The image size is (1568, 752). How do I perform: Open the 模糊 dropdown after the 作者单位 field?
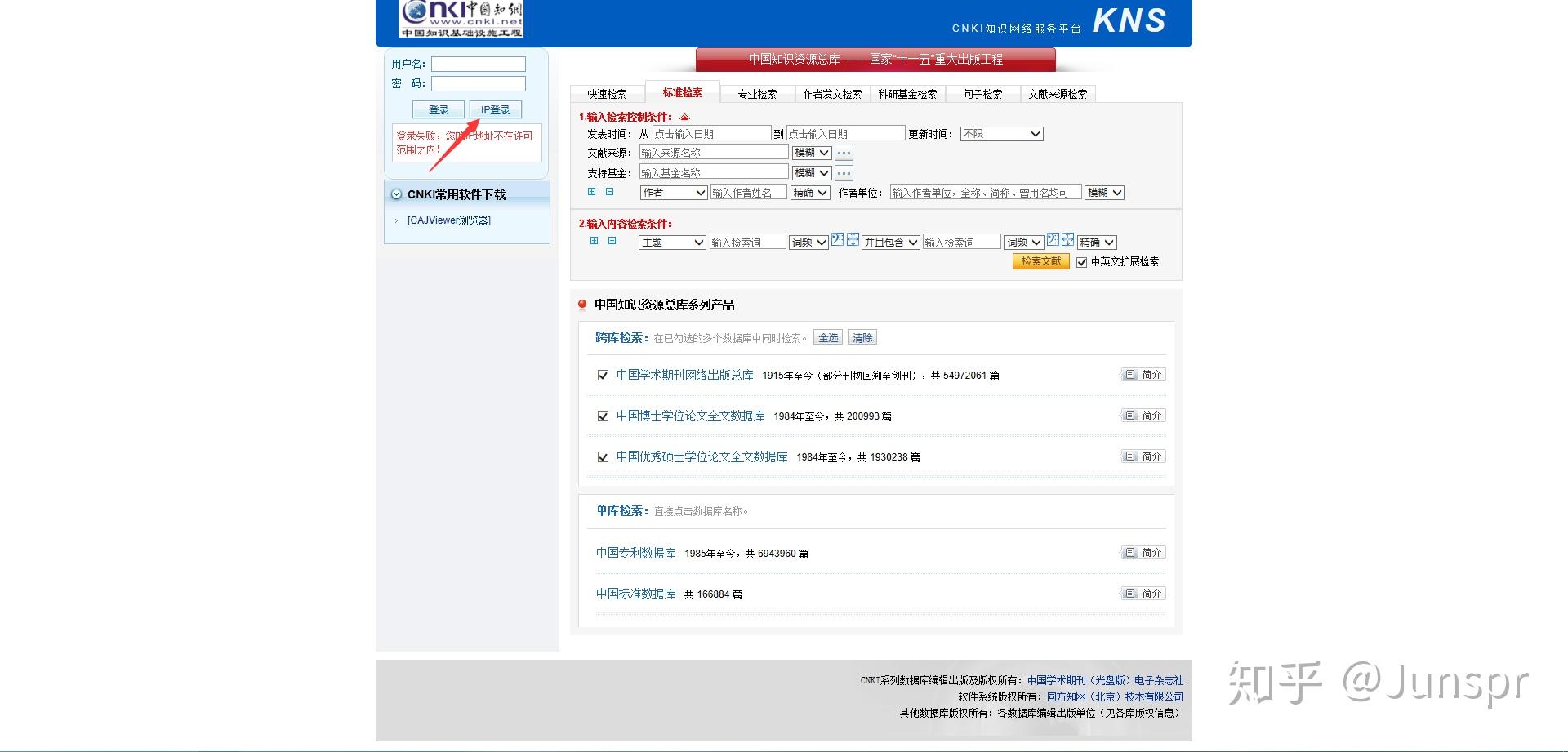(1105, 193)
